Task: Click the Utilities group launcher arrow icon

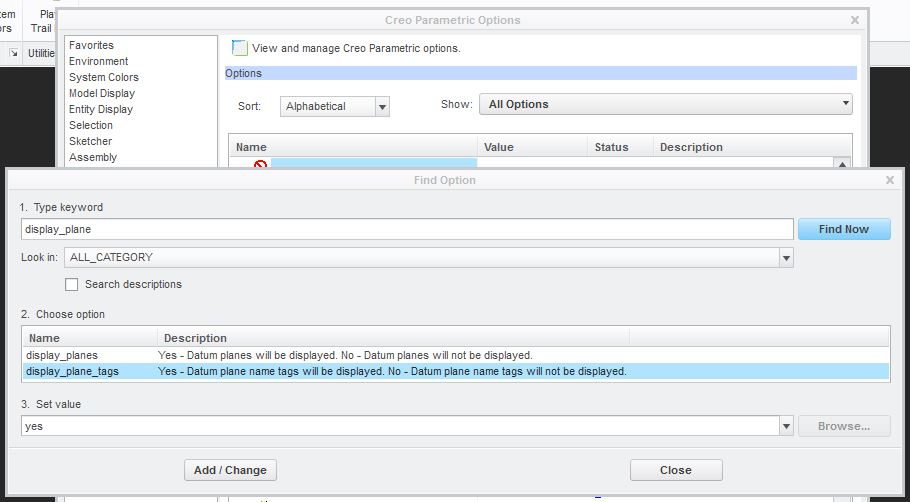Action: 13,53
